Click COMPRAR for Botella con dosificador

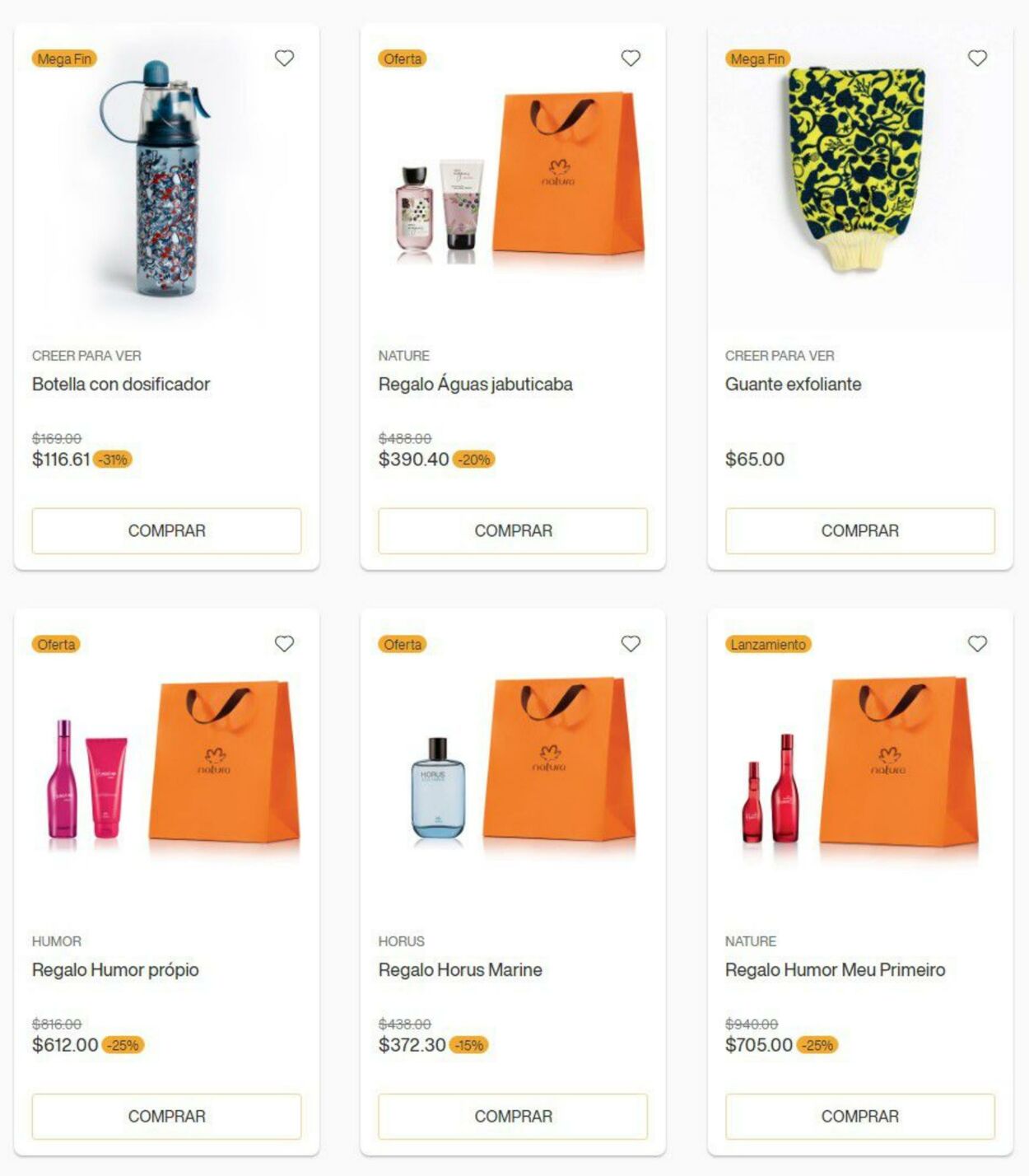tap(166, 531)
